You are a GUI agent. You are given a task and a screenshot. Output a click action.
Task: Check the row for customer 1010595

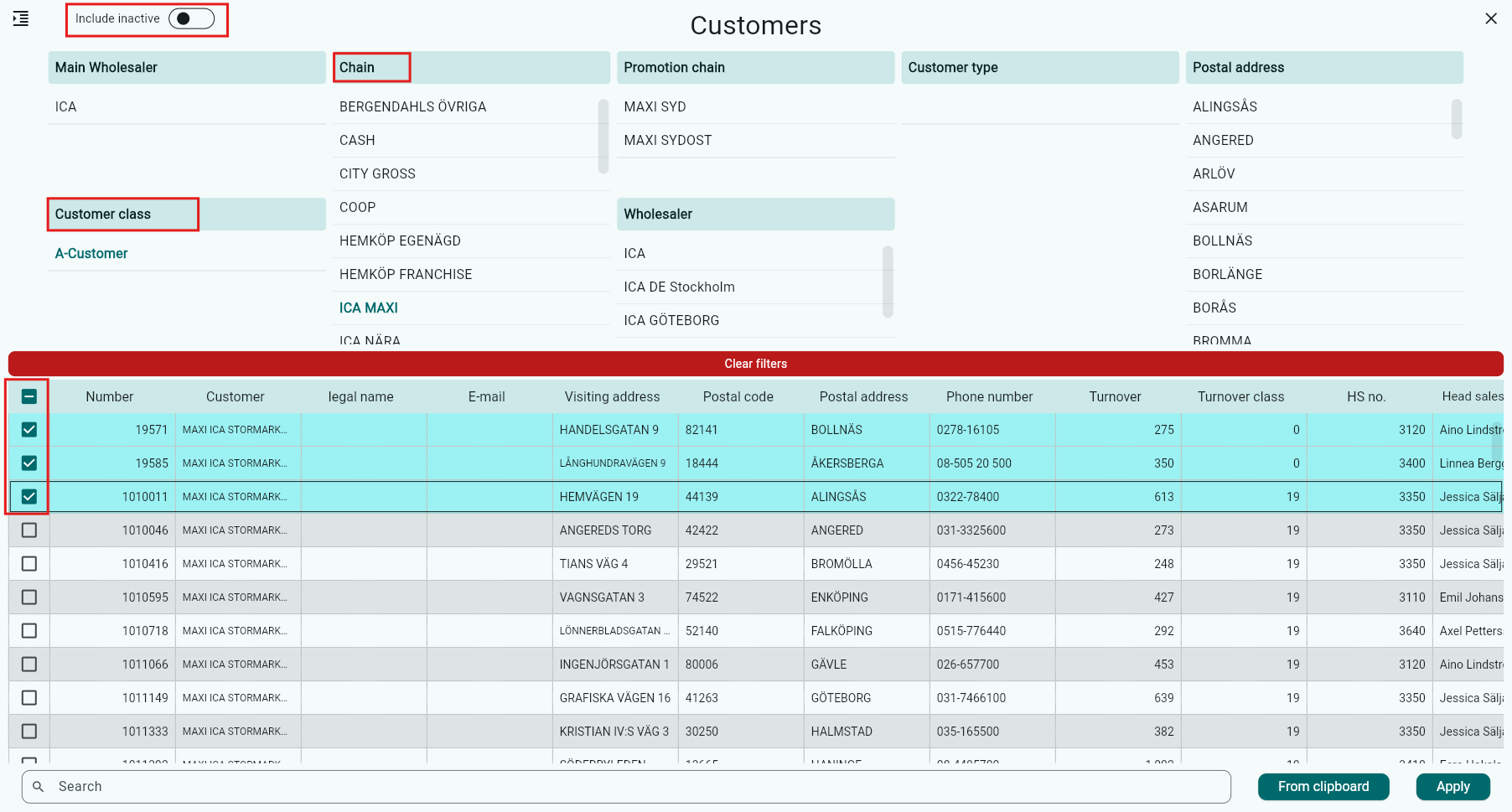click(x=29, y=597)
